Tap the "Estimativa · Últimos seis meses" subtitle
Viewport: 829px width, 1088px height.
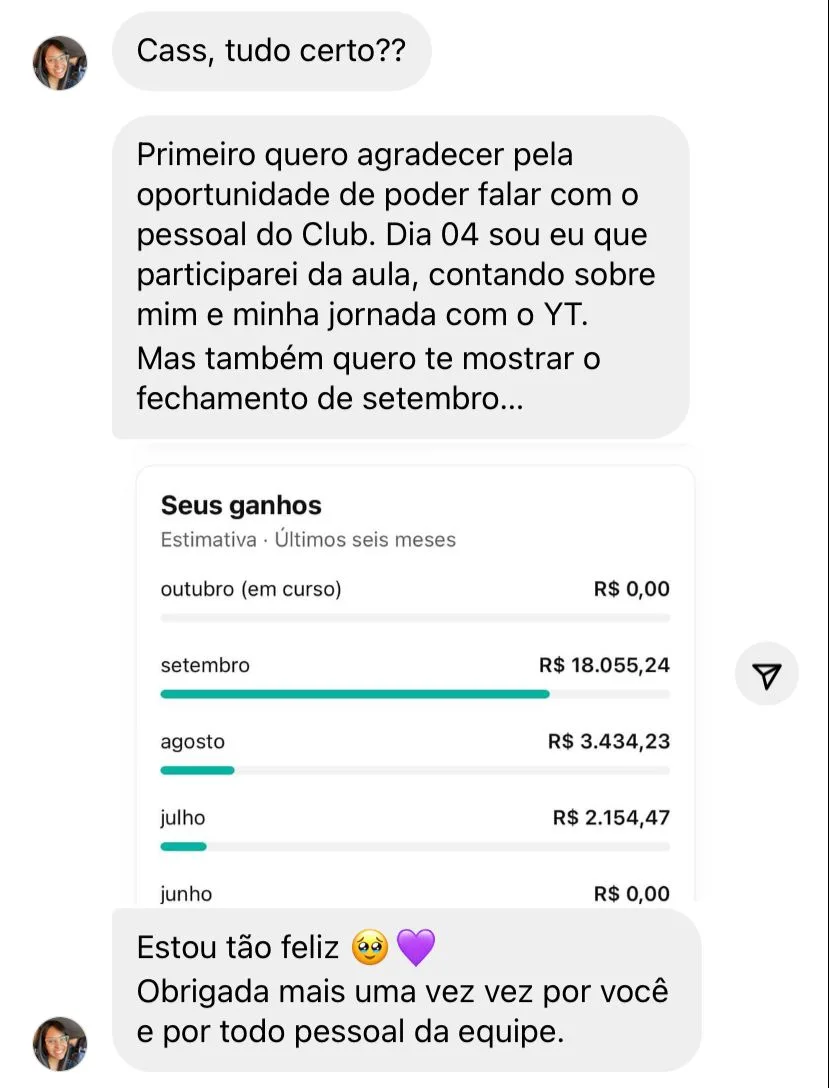coord(308,540)
